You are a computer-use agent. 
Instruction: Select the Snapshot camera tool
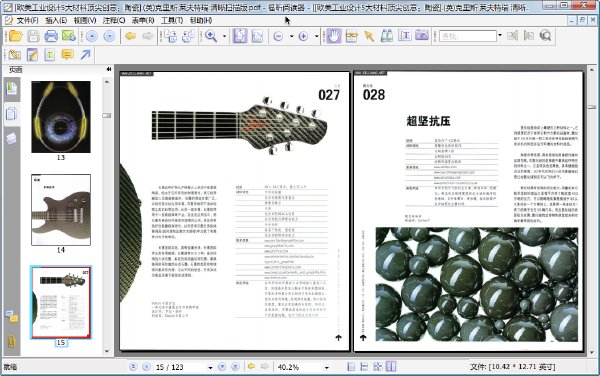click(422, 36)
